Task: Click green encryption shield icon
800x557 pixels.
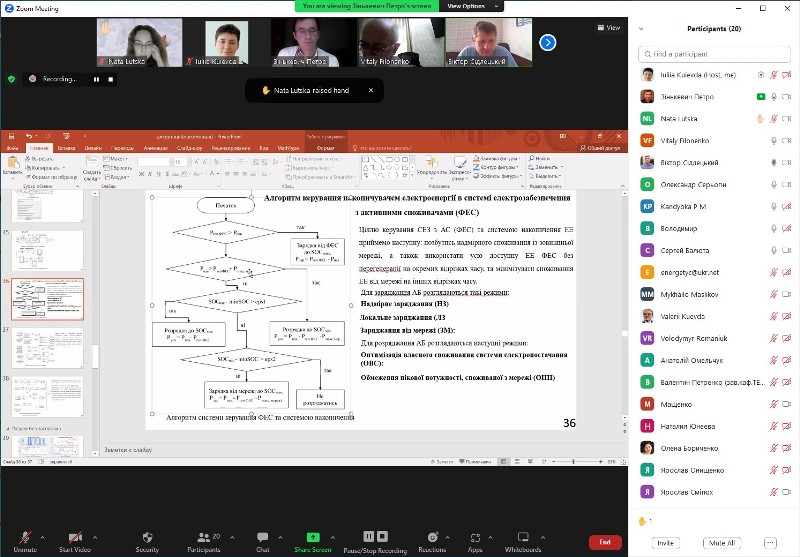Action: [x=12, y=79]
